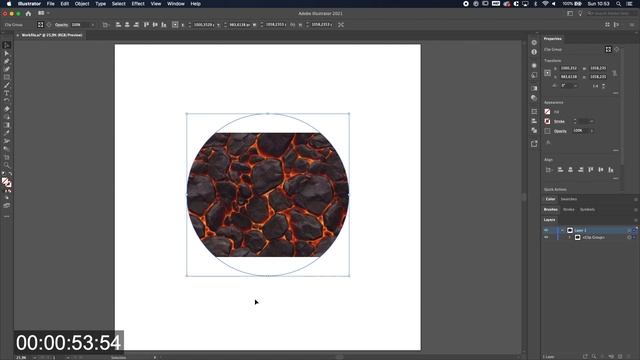Click the document tab title

pyautogui.click(x=52, y=35)
